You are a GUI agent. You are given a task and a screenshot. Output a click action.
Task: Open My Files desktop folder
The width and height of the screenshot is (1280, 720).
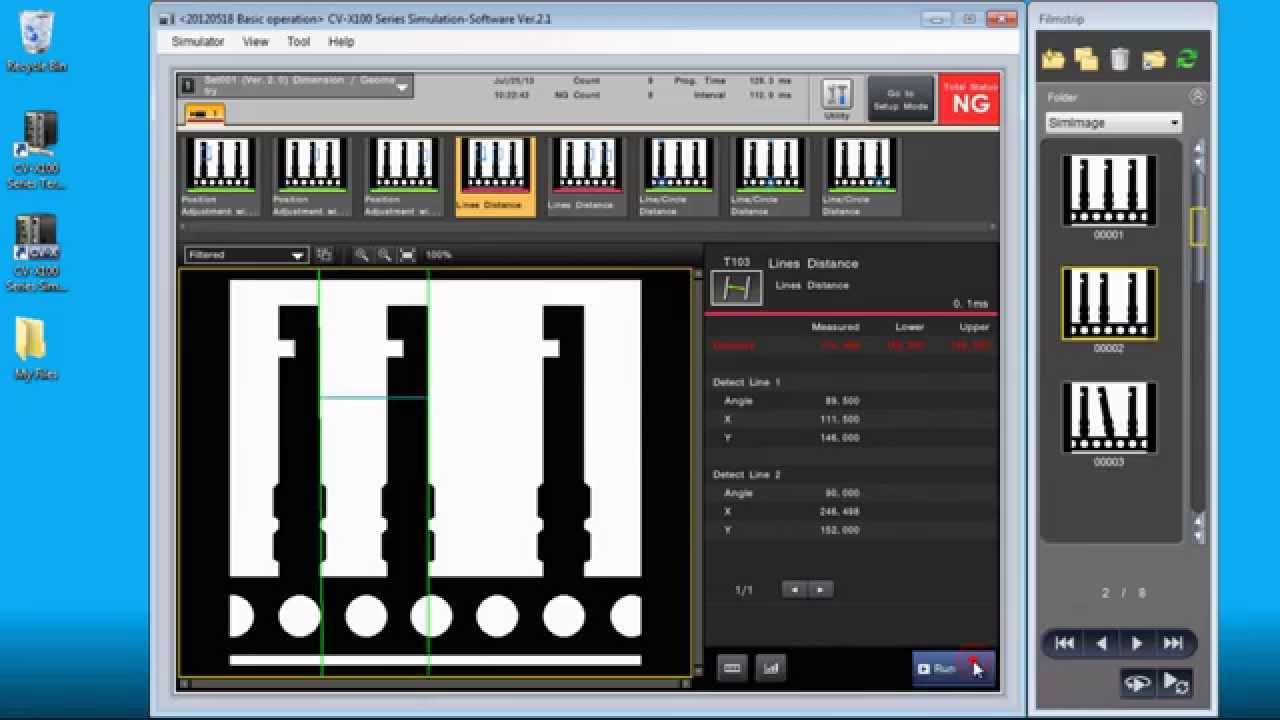[x=36, y=349]
